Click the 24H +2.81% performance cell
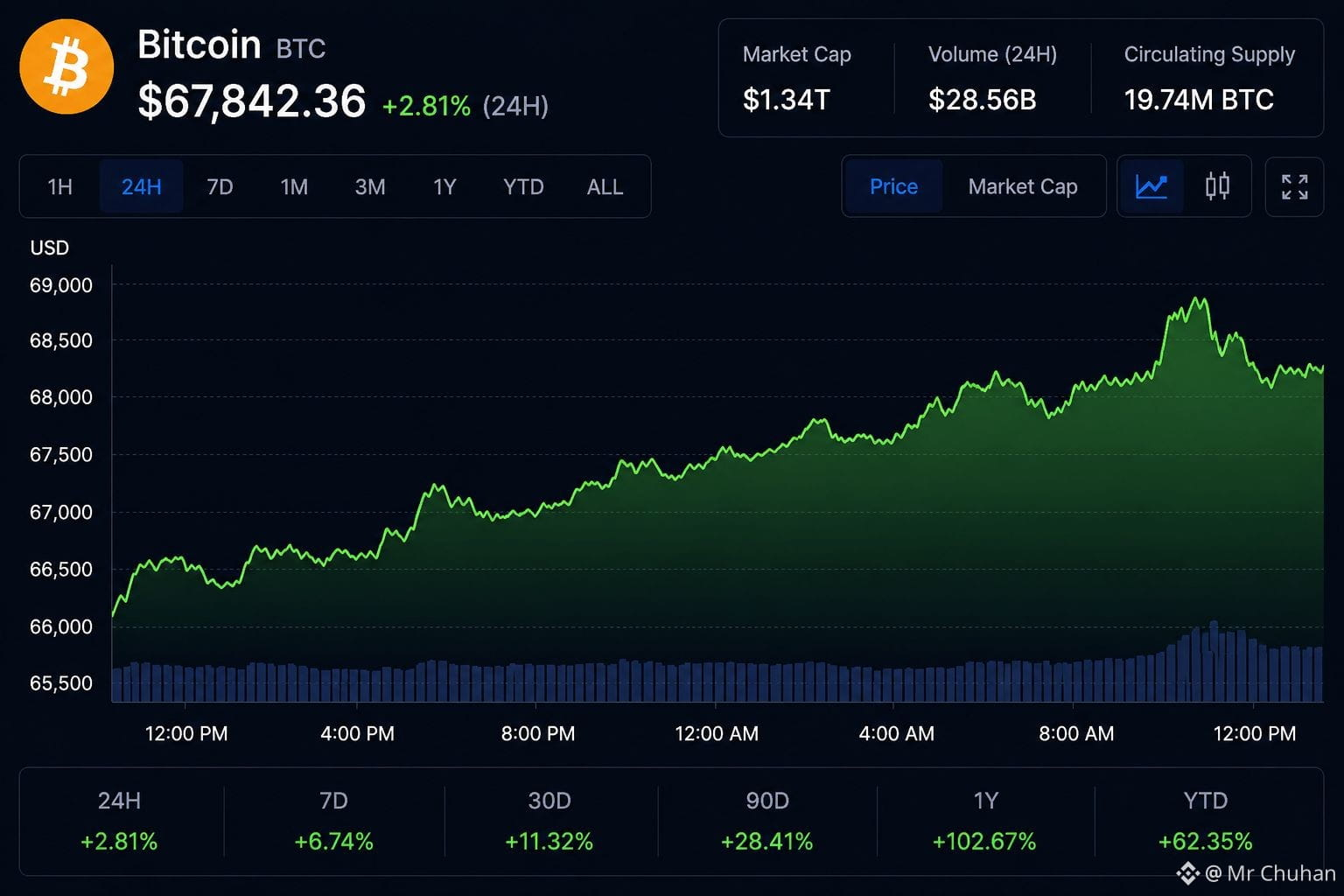Image resolution: width=1344 pixels, height=896 pixels. tap(119, 822)
